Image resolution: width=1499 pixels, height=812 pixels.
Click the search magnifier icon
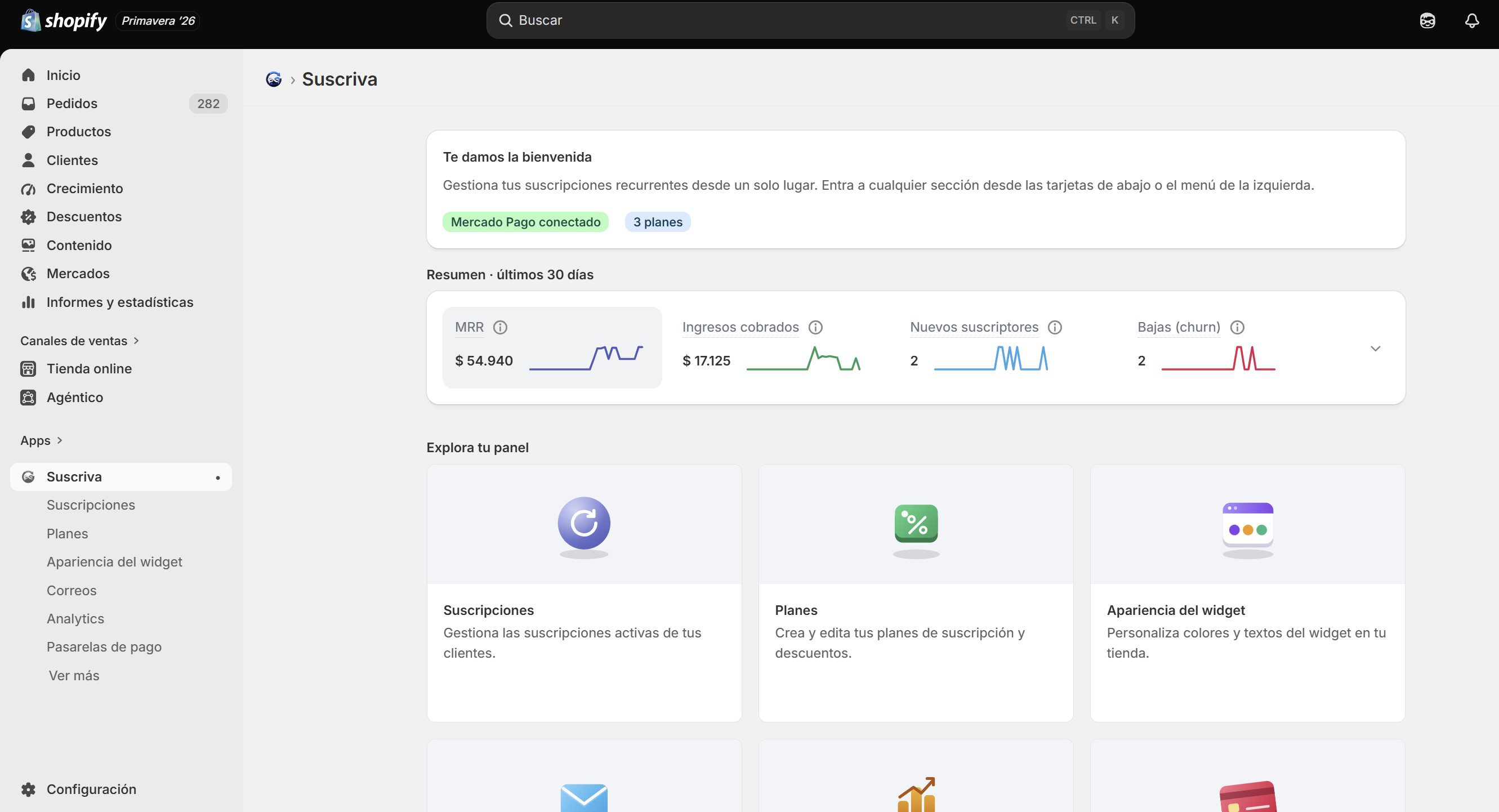pos(505,20)
